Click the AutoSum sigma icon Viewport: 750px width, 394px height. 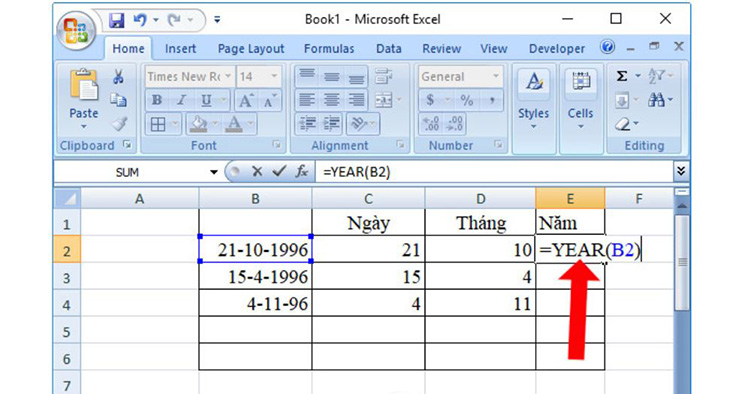622,76
